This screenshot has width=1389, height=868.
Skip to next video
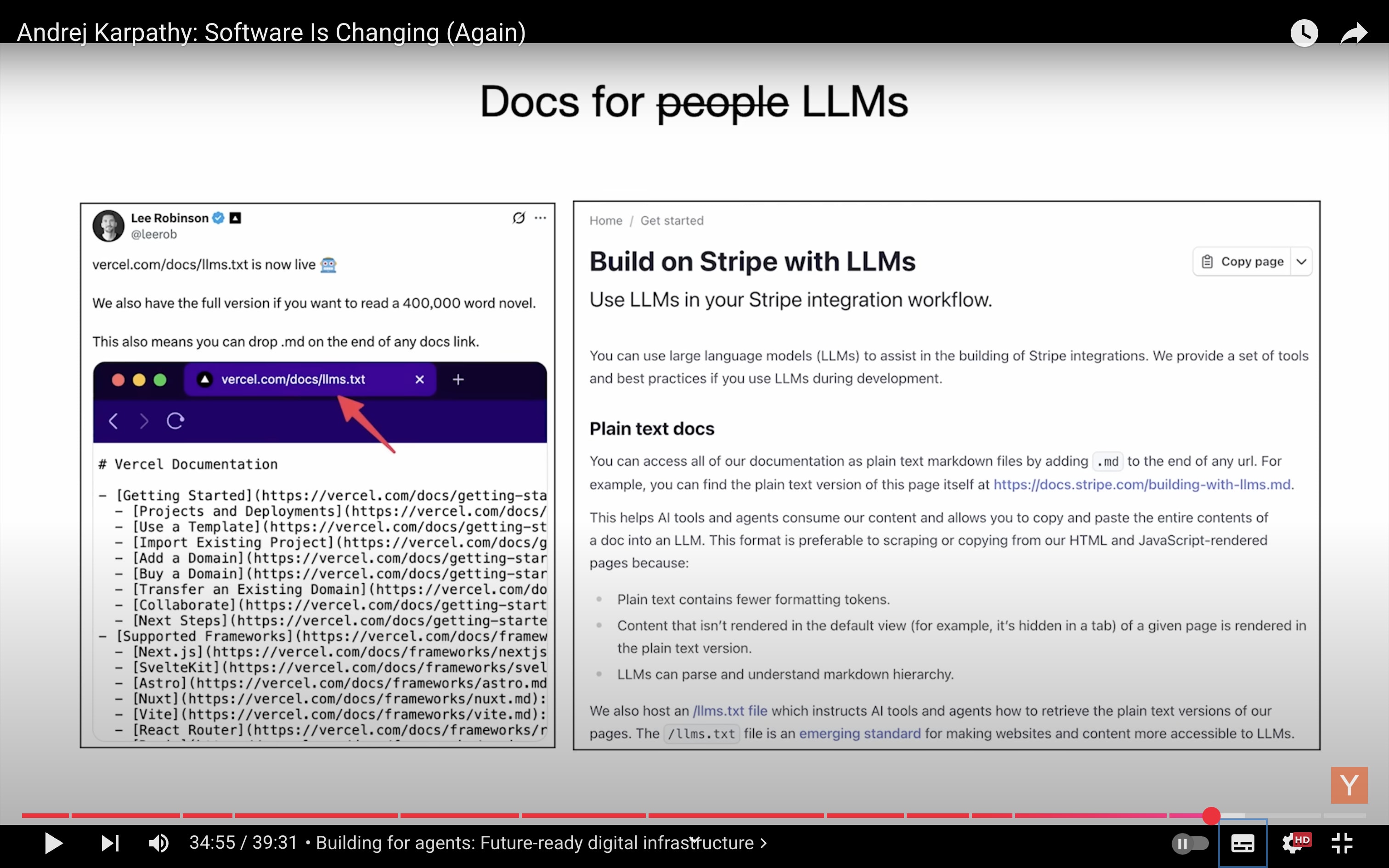[x=110, y=843]
